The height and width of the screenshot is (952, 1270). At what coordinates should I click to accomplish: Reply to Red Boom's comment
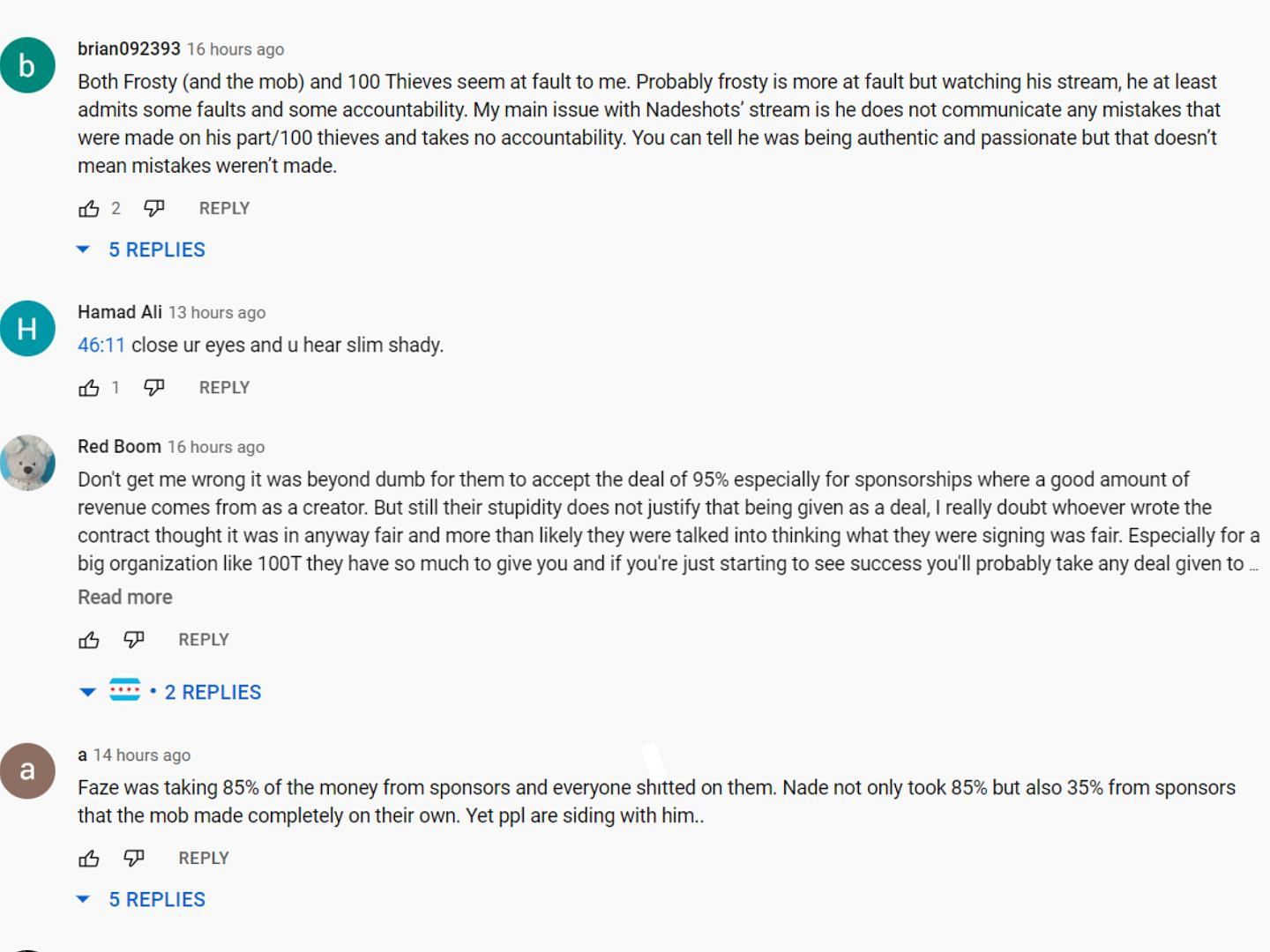click(204, 640)
